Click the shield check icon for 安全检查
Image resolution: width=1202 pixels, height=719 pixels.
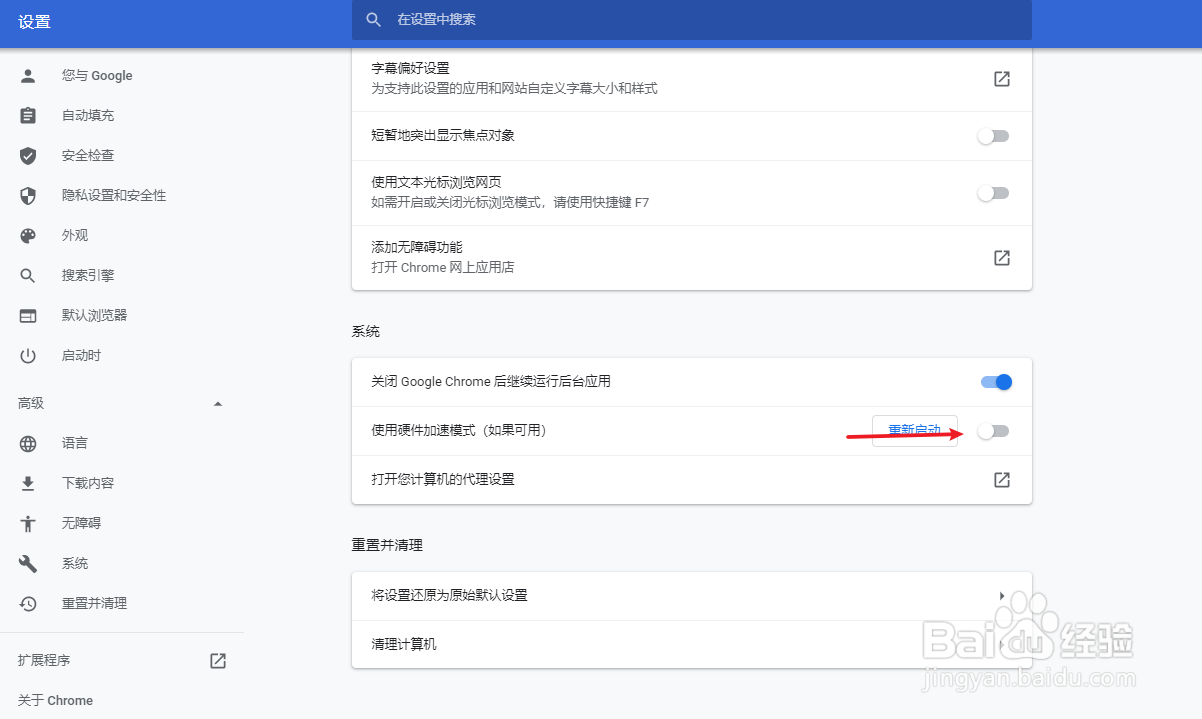[28, 156]
